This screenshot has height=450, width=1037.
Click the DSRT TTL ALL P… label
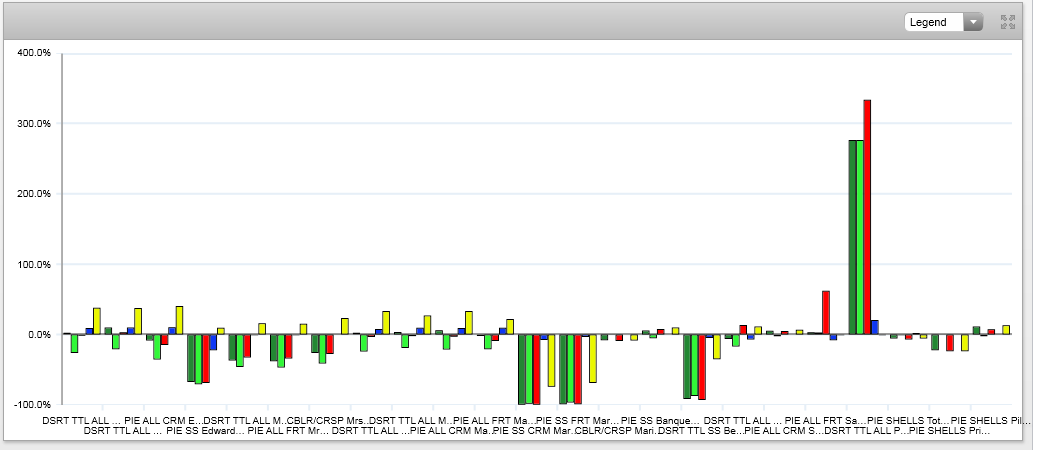(x=864, y=431)
